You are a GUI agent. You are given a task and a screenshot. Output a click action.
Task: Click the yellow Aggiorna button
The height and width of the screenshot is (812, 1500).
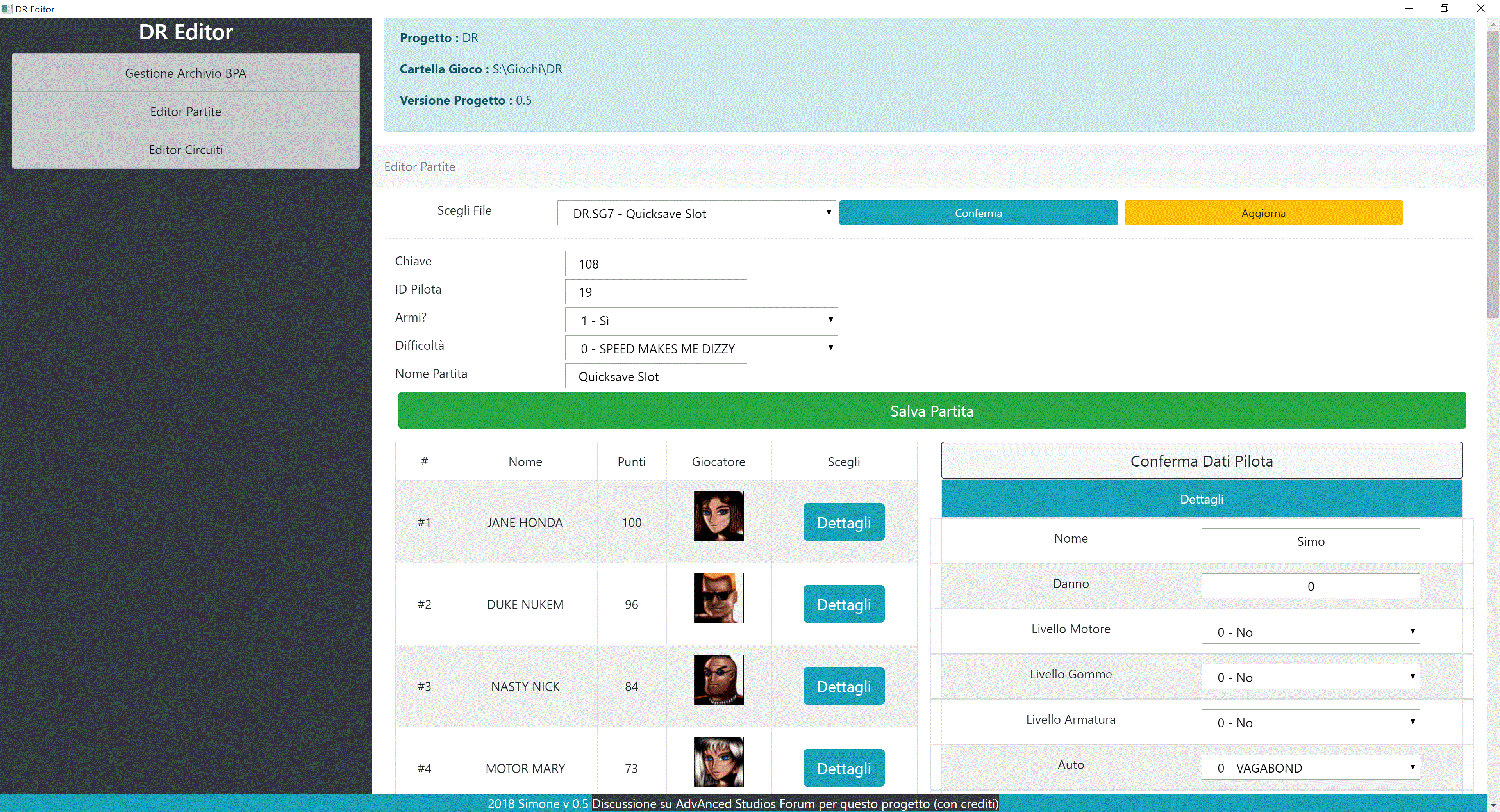pyautogui.click(x=1263, y=213)
